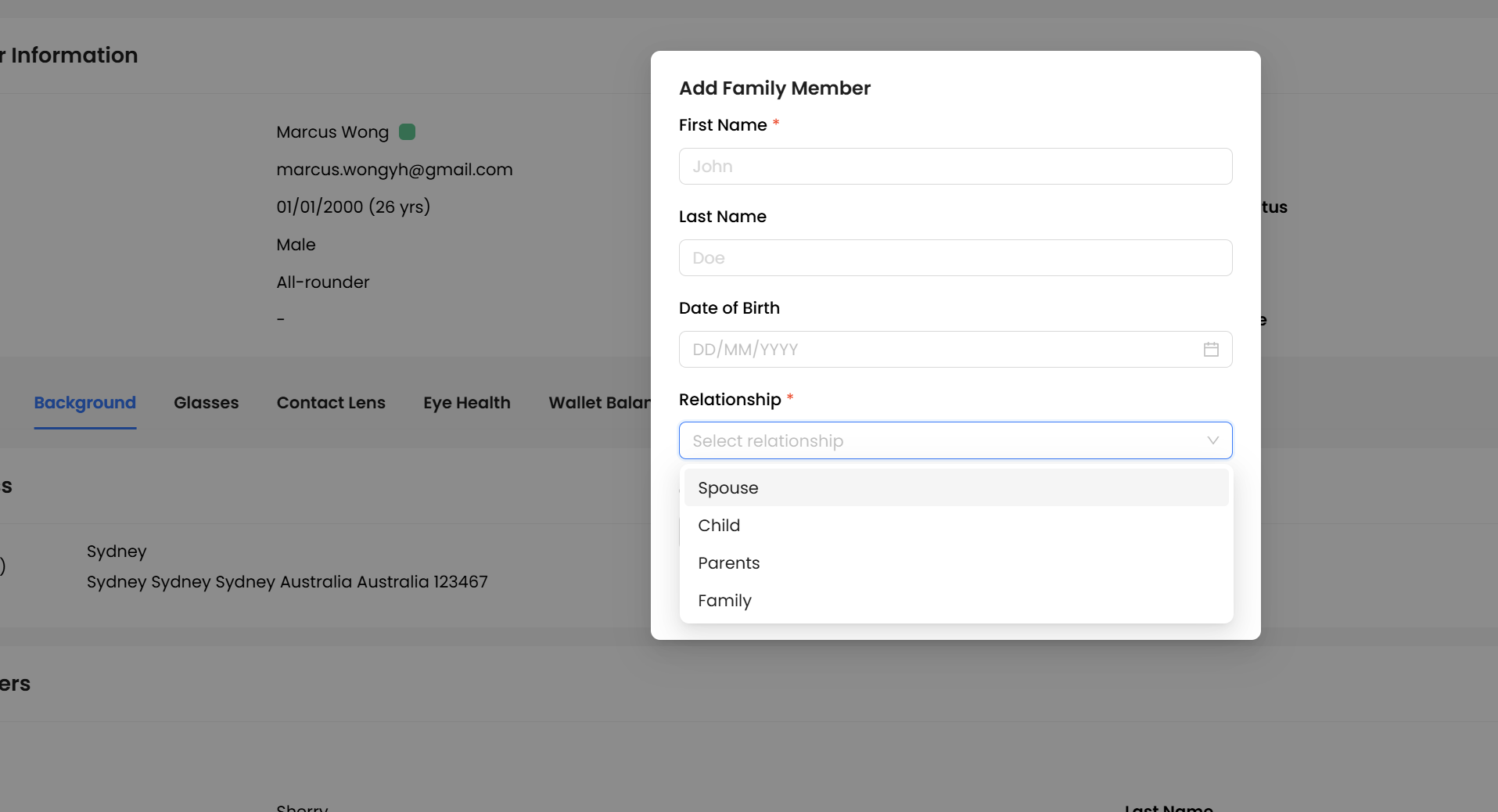Click the Sydney address line with 123467

287,581
